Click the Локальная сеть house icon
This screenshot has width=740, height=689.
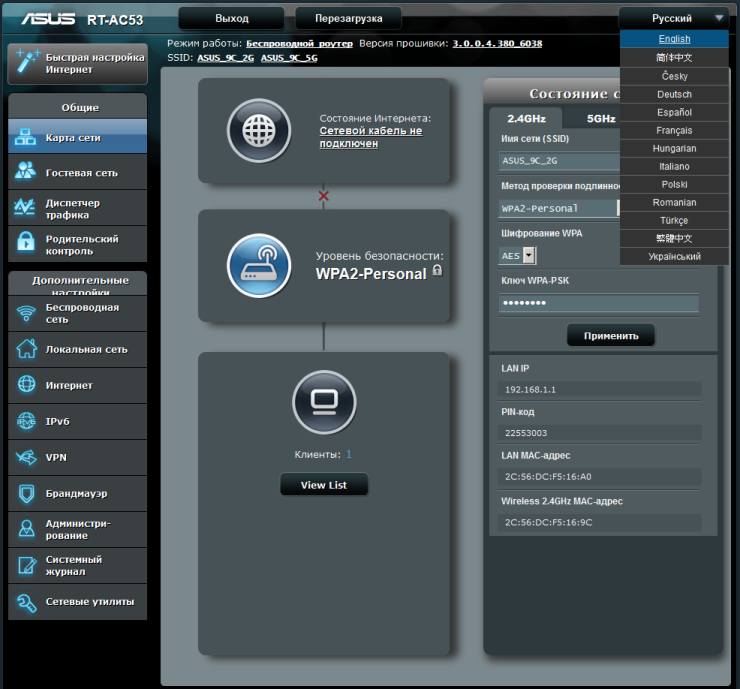(26, 349)
